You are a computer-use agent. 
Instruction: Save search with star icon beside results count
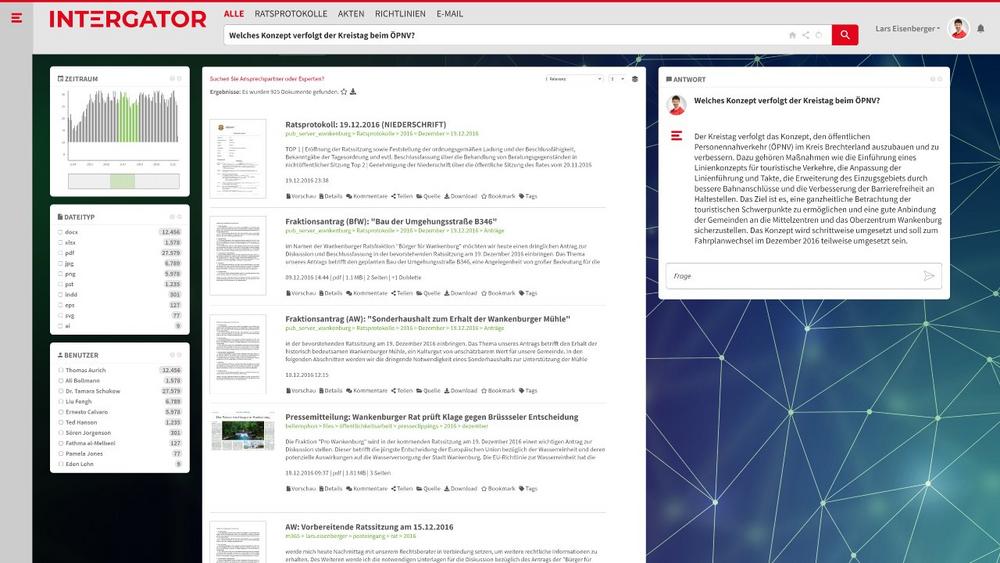[x=344, y=92]
